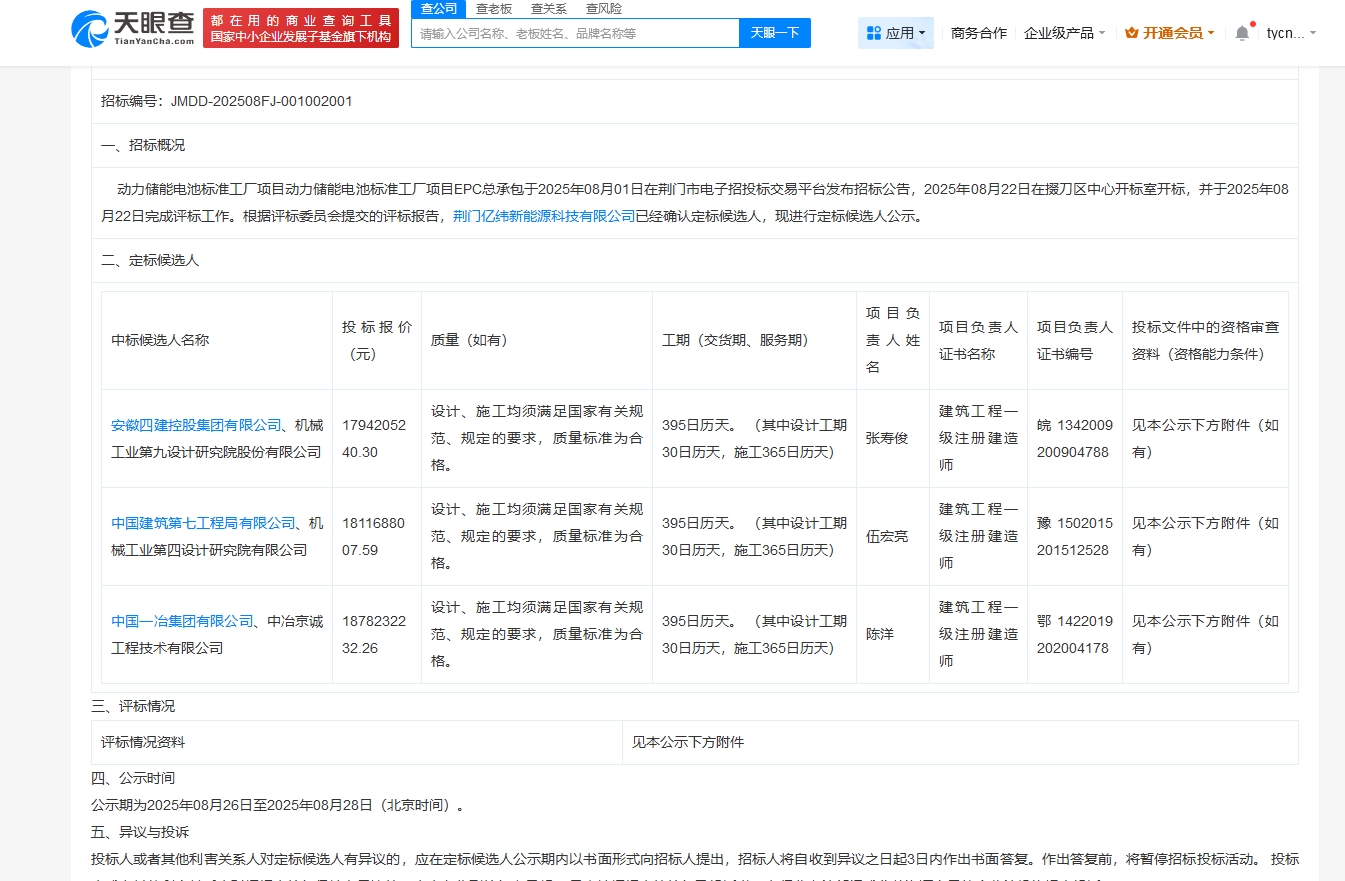
Task: Open 荆门亿纬新能源科技有限公司 company link
Action: (544, 216)
